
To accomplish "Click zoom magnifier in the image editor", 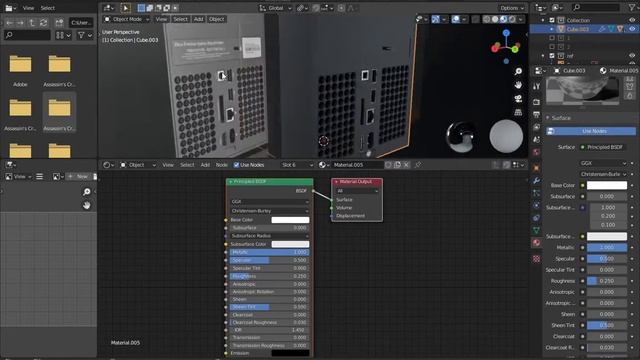I will click(x=87, y=191).
